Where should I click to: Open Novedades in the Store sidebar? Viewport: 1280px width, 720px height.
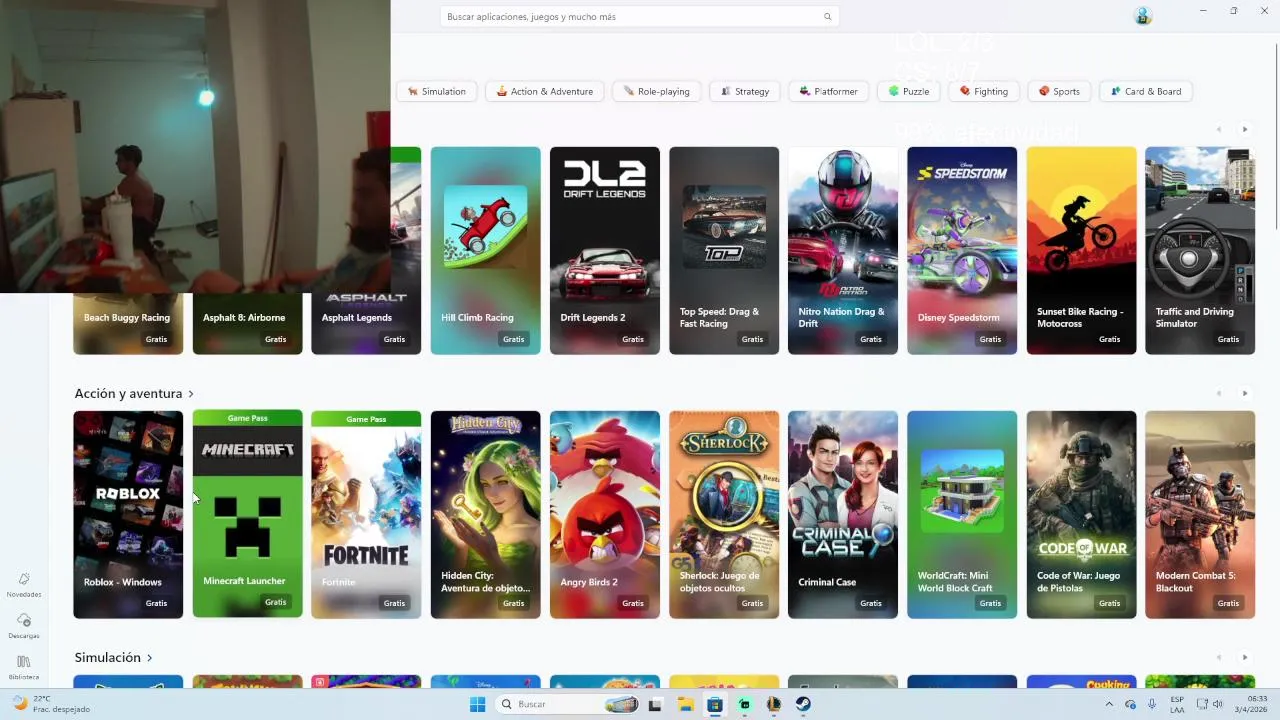point(24,585)
